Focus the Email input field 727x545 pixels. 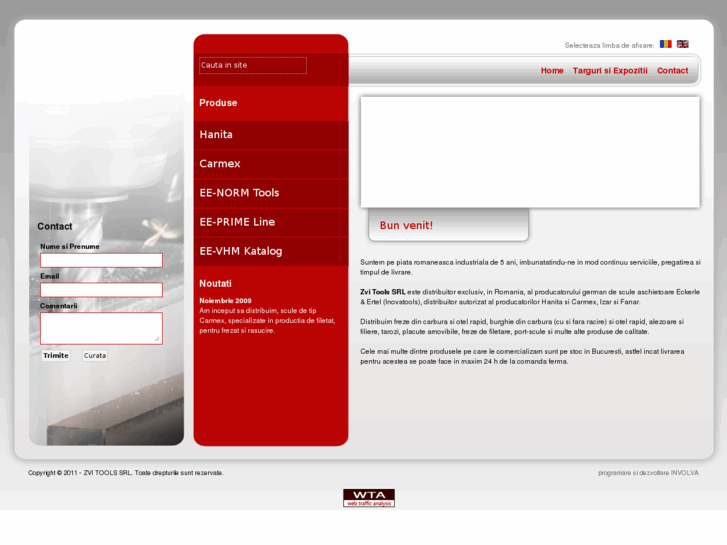[x=101, y=290]
